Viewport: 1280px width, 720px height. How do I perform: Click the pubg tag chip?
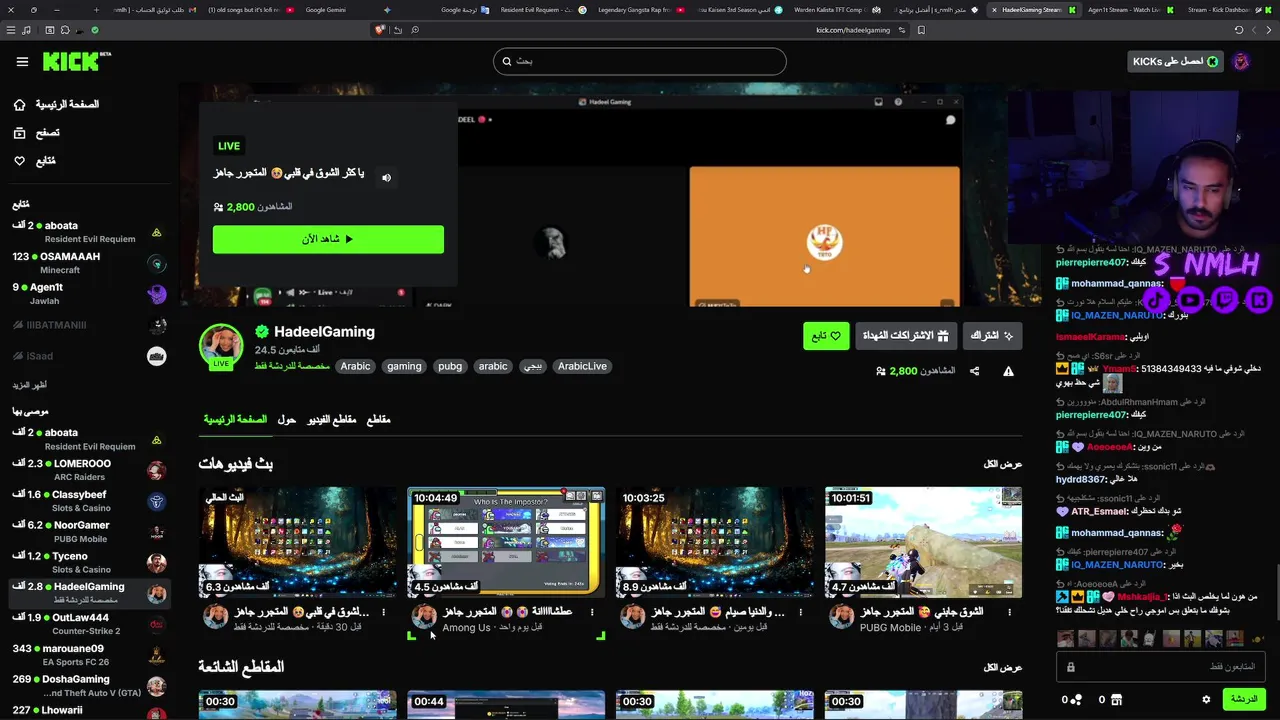(x=450, y=366)
